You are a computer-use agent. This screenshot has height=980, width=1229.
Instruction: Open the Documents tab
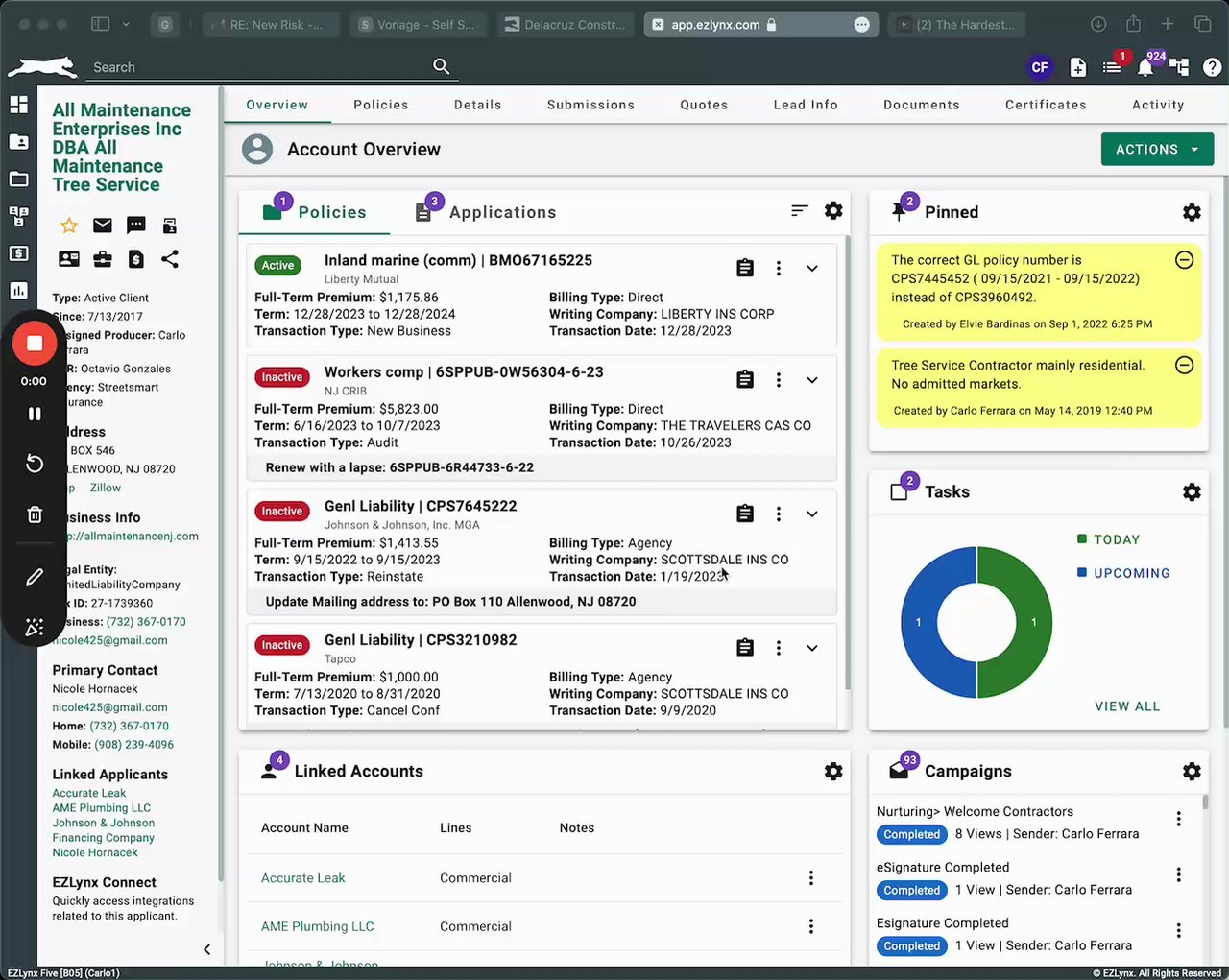click(x=922, y=105)
